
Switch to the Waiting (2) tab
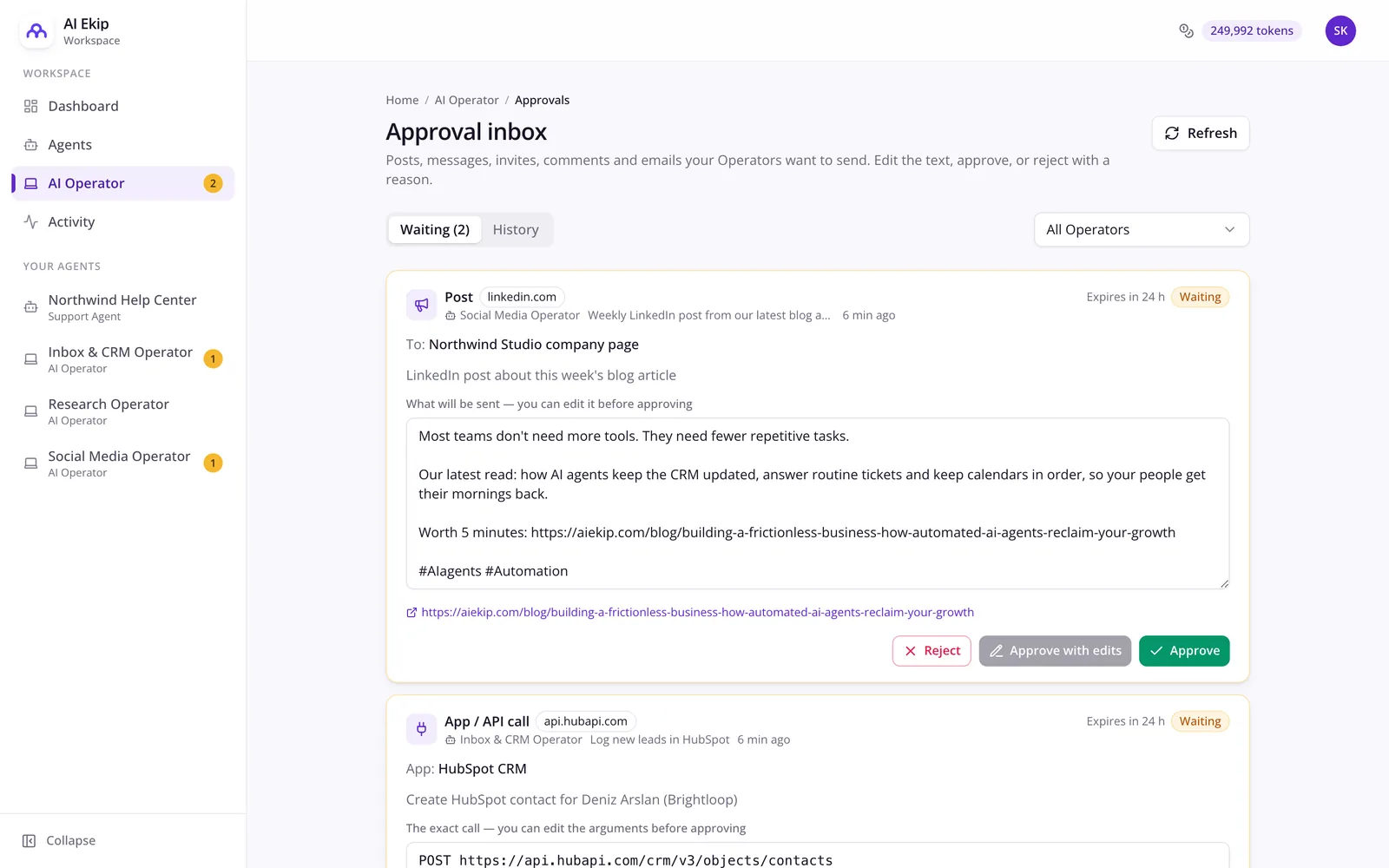435,230
